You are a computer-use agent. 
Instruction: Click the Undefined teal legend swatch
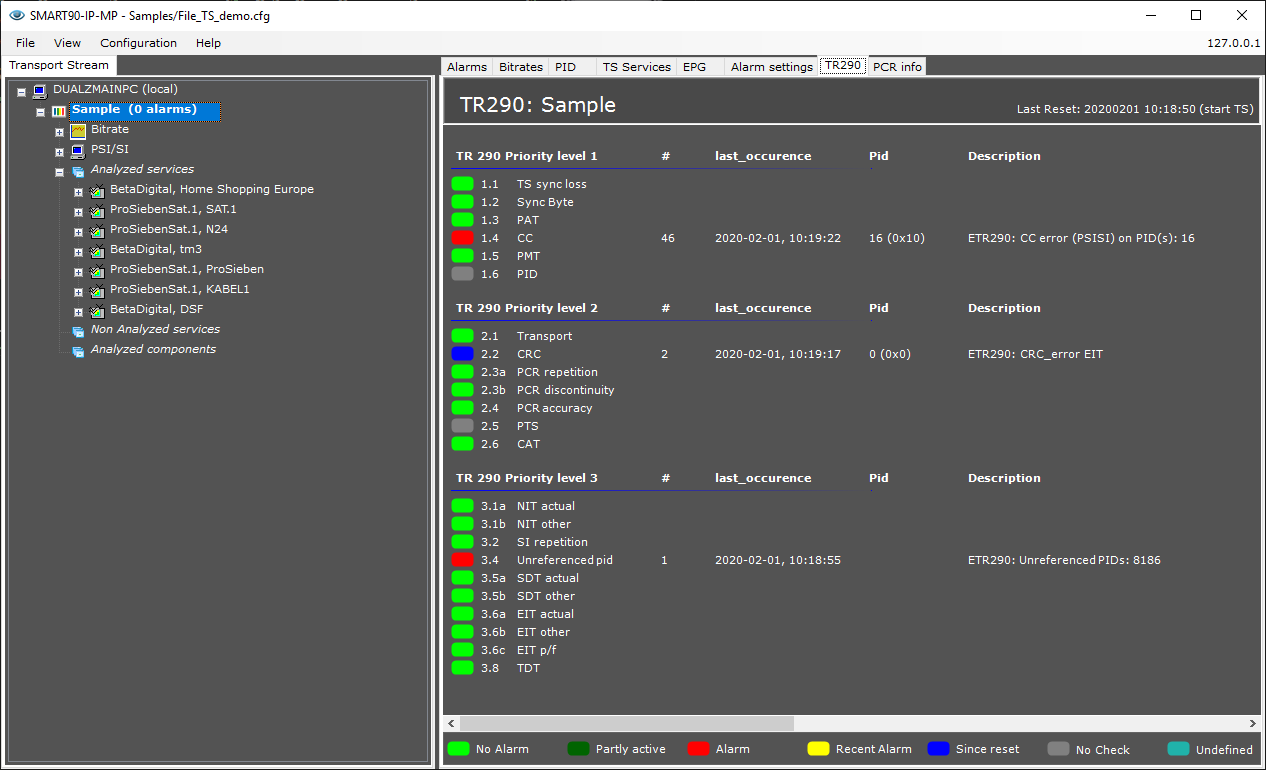pyautogui.click(x=1178, y=749)
